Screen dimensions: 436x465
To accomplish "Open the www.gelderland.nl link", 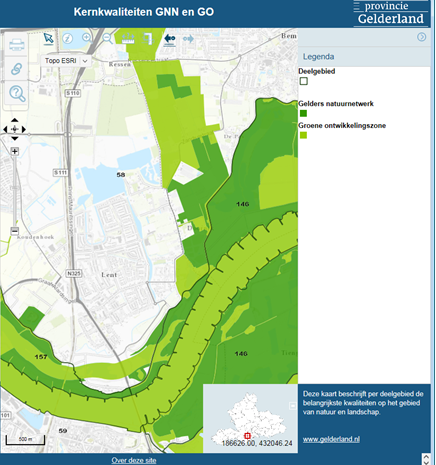I will (x=331, y=439).
